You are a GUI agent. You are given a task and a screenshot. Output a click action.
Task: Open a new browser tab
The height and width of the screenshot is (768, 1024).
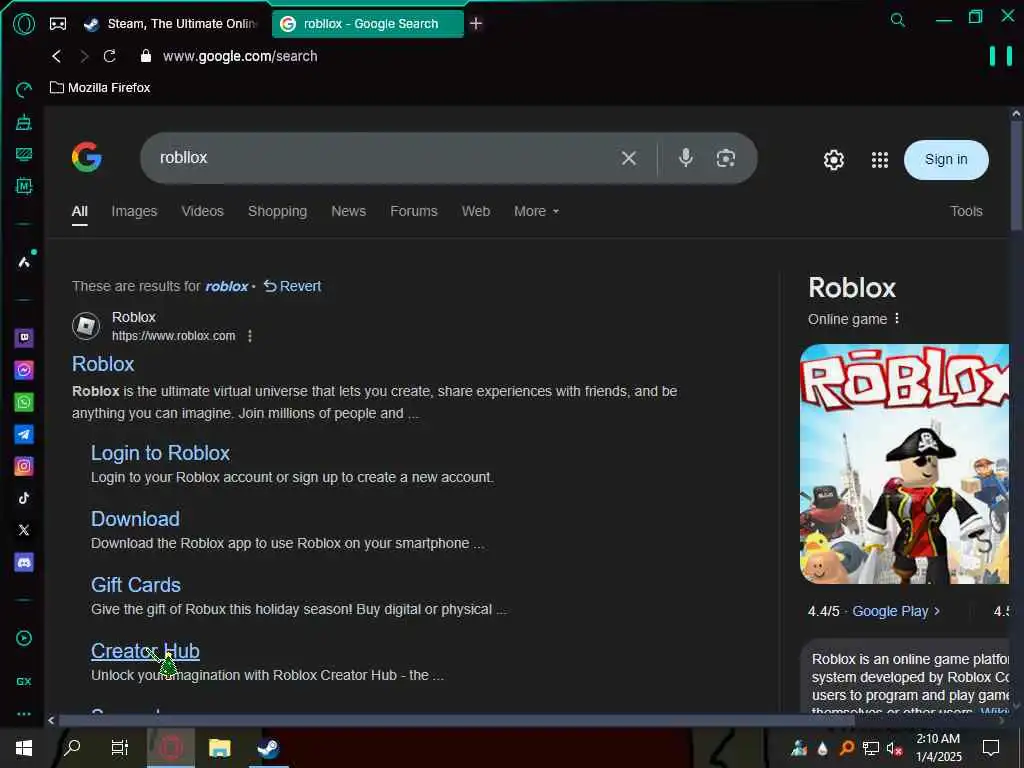click(x=476, y=24)
